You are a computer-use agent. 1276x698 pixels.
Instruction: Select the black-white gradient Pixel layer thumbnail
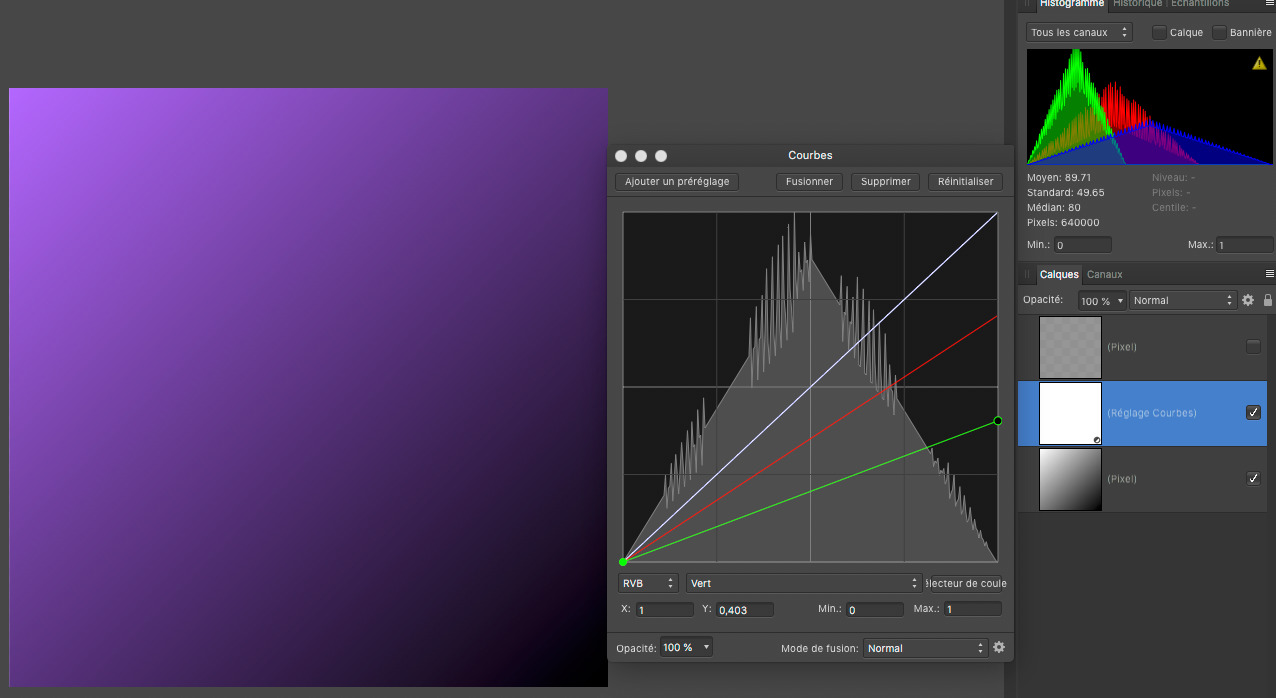click(x=1070, y=479)
